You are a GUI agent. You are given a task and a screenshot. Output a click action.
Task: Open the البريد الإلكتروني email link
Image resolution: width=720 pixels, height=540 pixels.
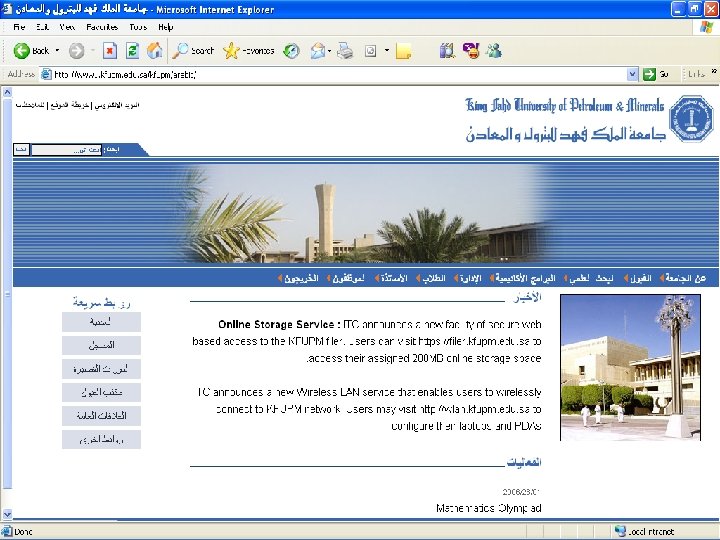pos(117,105)
